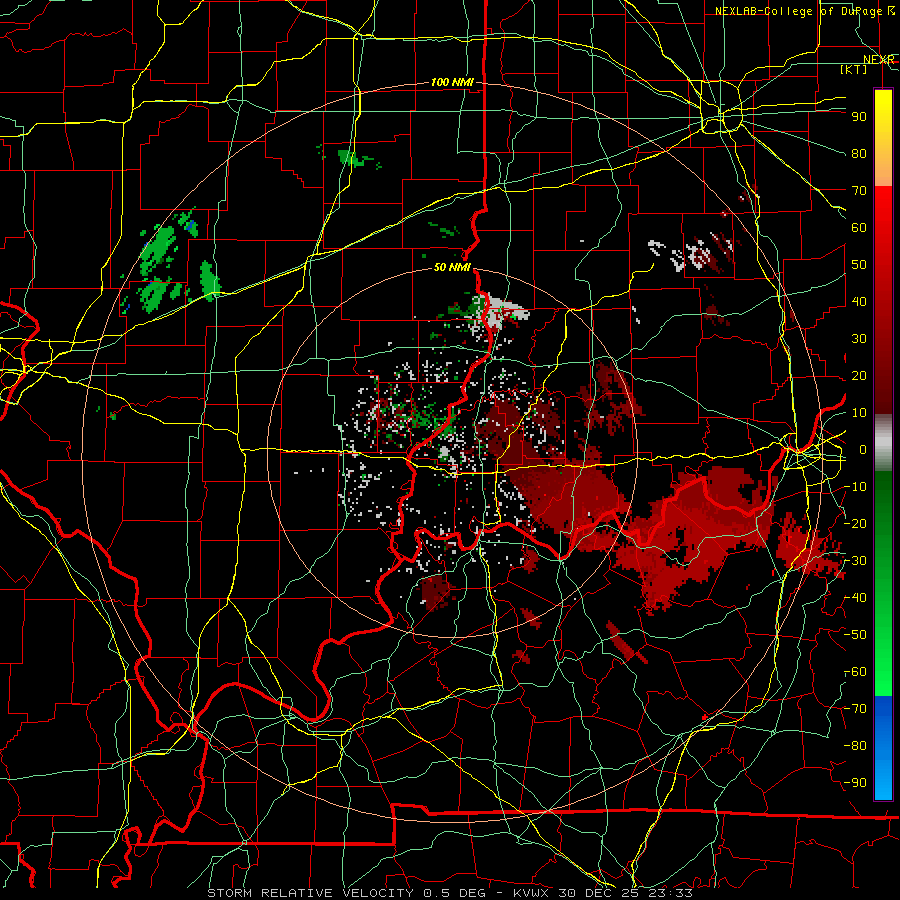The height and width of the screenshot is (900, 900).
Task: Click the -90 value on velocity scale
Action: 855,782
